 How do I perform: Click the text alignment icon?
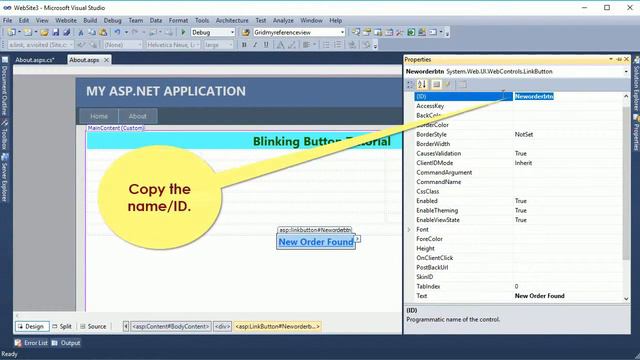pyautogui.click(x=306, y=45)
